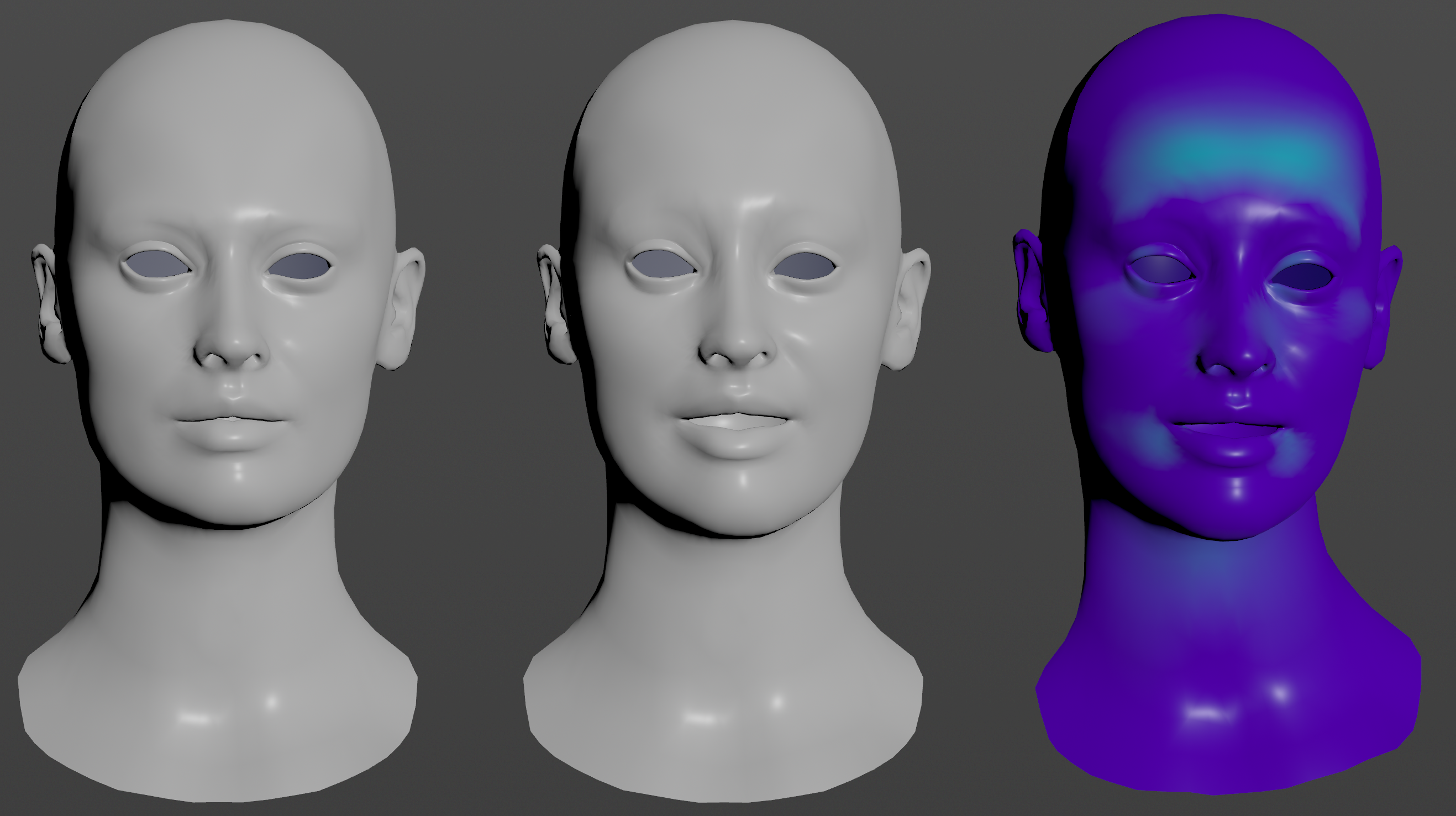Click the right-side eye socket of the middle head

coord(806,266)
